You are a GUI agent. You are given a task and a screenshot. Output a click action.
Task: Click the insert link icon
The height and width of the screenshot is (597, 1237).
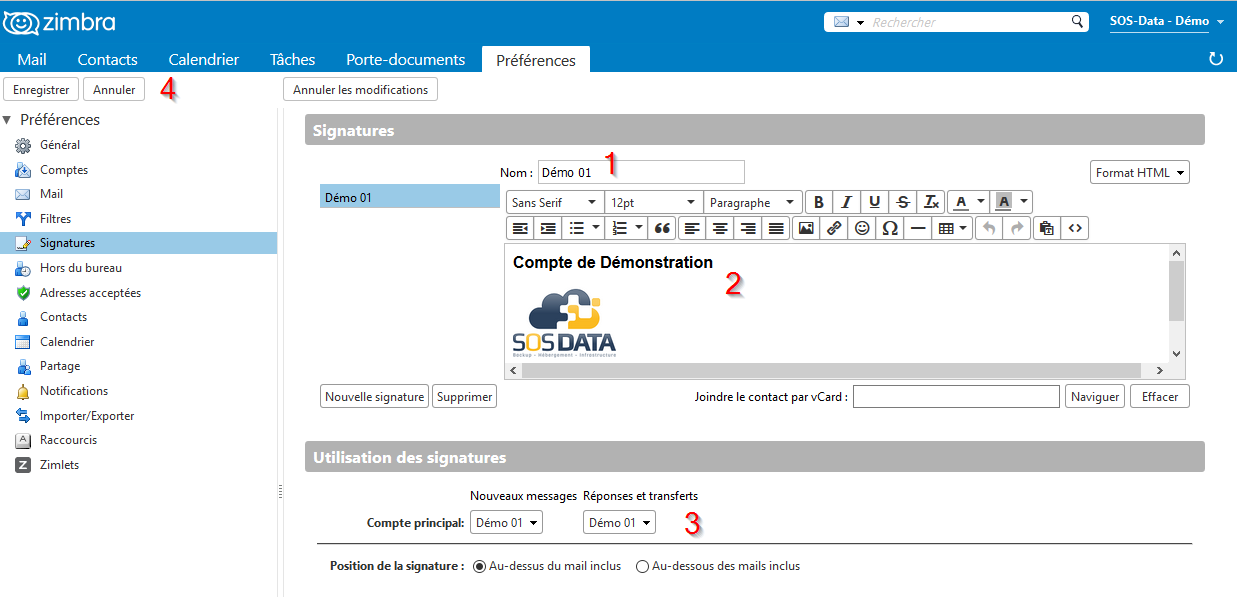[x=833, y=228]
